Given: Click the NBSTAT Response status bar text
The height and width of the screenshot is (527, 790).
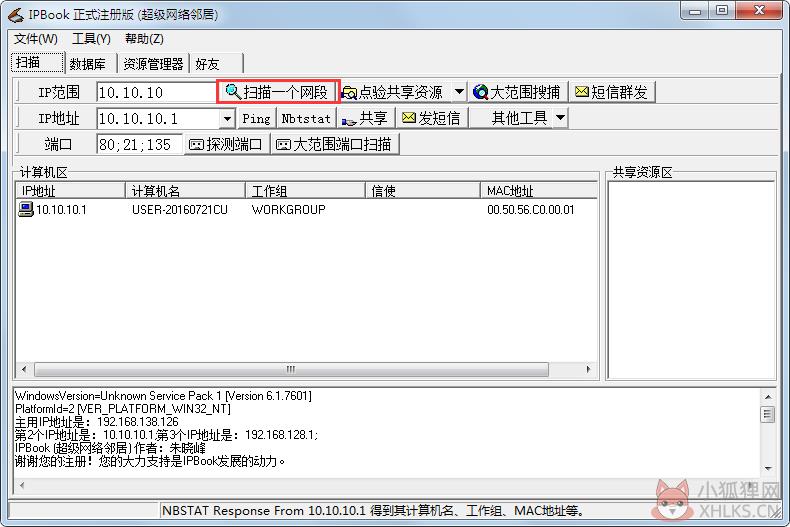Looking at the screenshot, I should click(373, 511).
